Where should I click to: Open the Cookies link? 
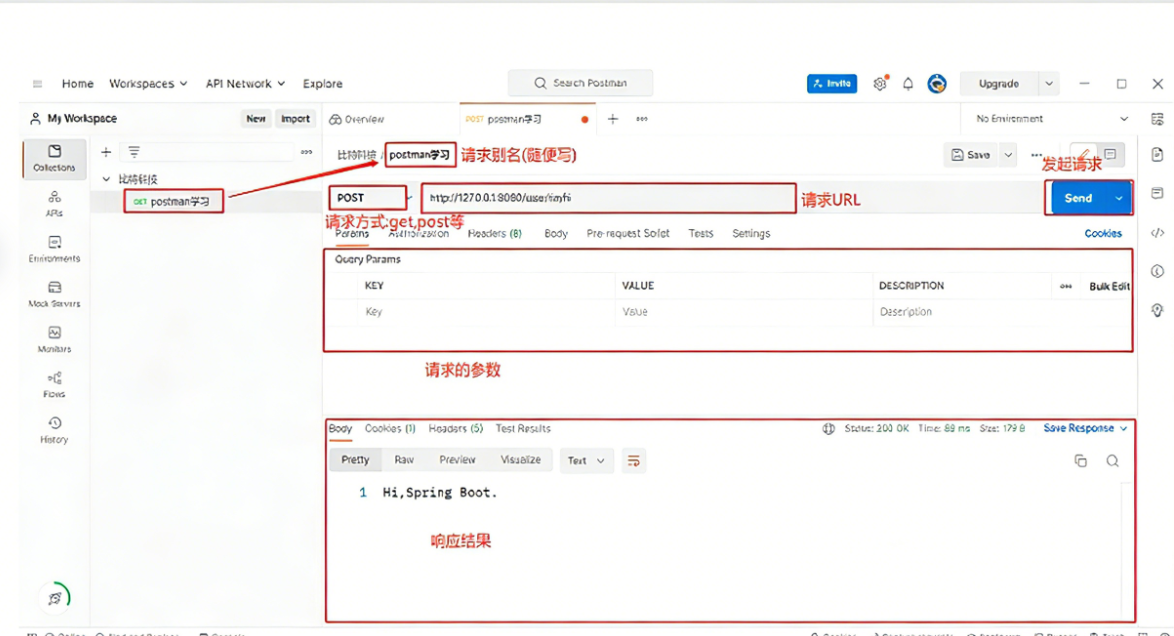click(1103, 234)
